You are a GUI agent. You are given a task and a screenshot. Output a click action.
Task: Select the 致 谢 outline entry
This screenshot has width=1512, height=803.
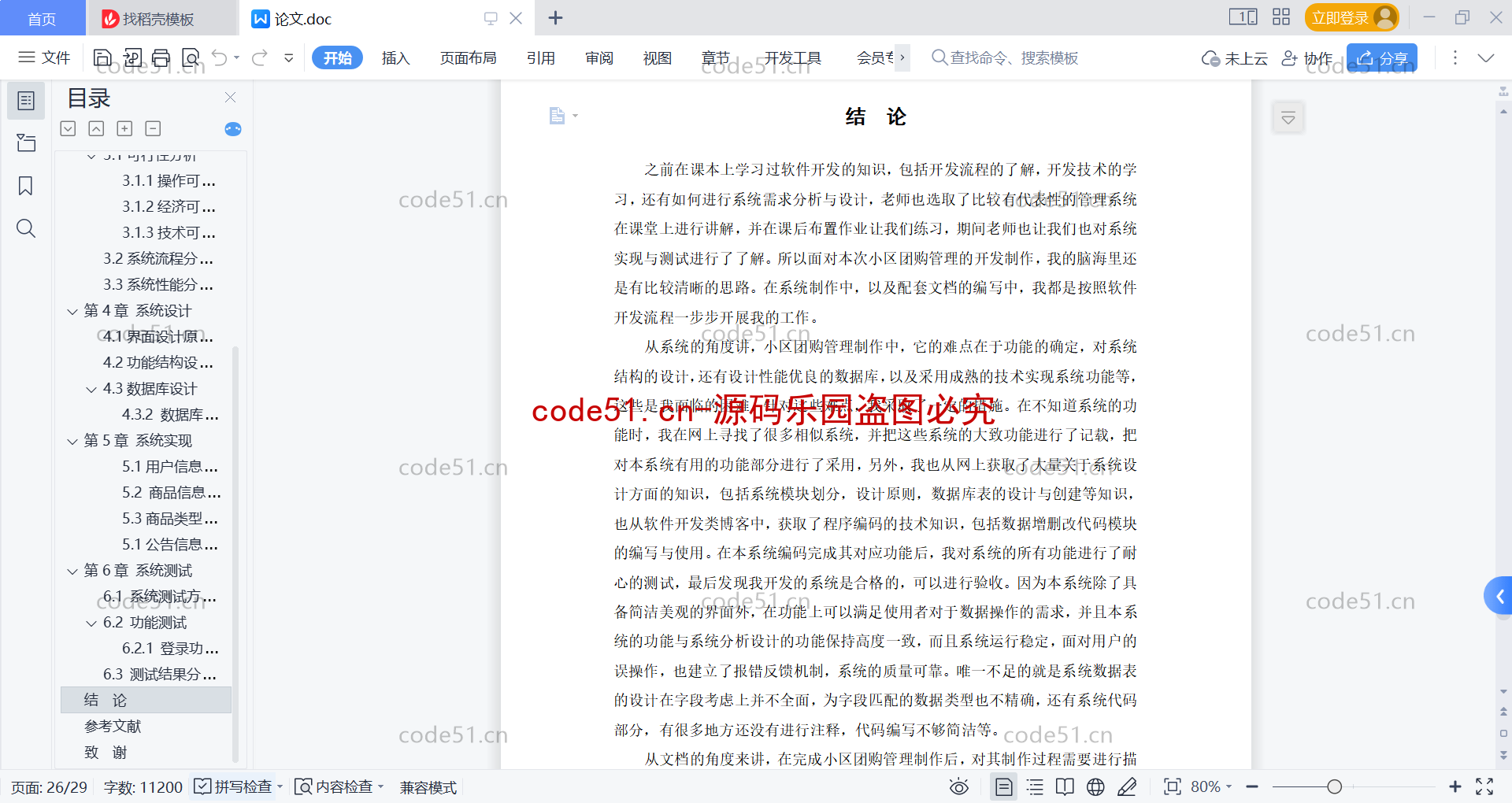coord(106,752)
